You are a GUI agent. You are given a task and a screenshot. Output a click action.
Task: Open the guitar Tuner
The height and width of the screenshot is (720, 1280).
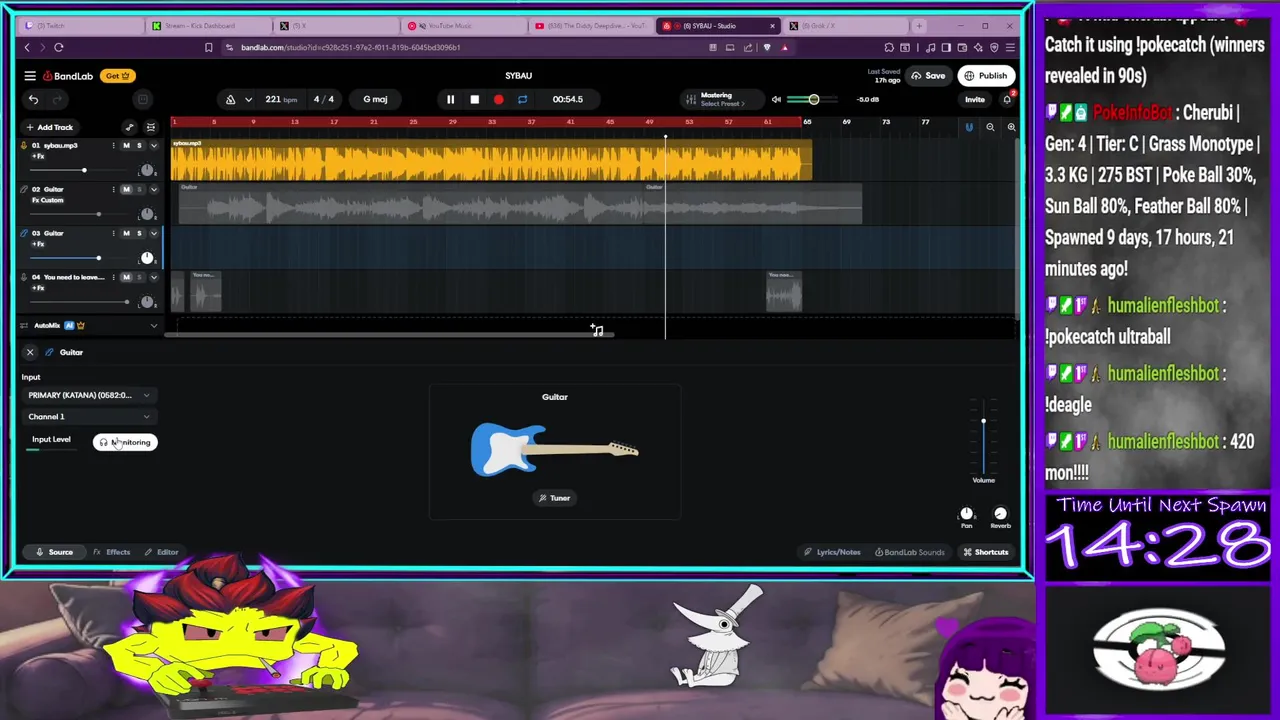point(554,498)
